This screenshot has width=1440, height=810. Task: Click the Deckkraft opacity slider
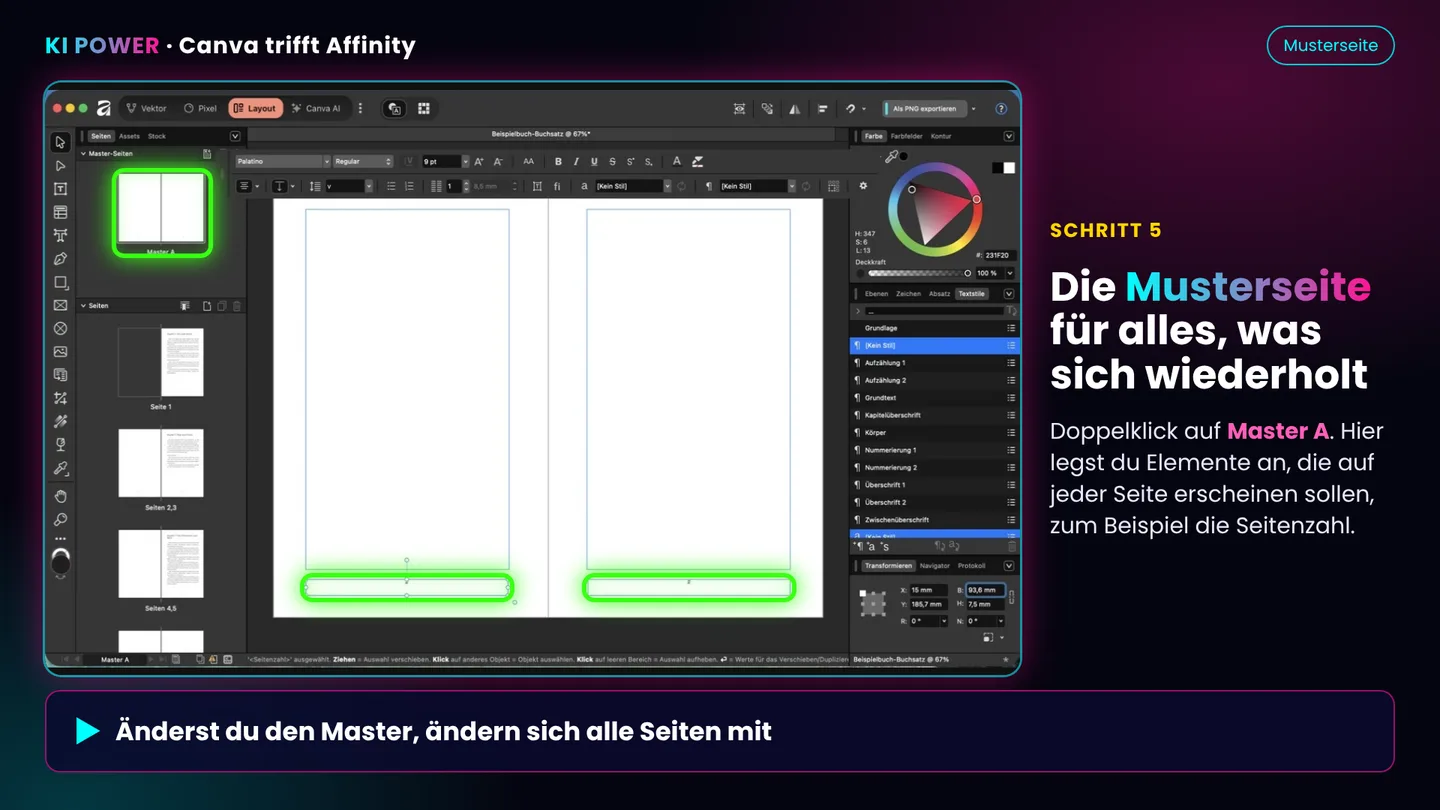pyautogui.click(x=919, y=273)
